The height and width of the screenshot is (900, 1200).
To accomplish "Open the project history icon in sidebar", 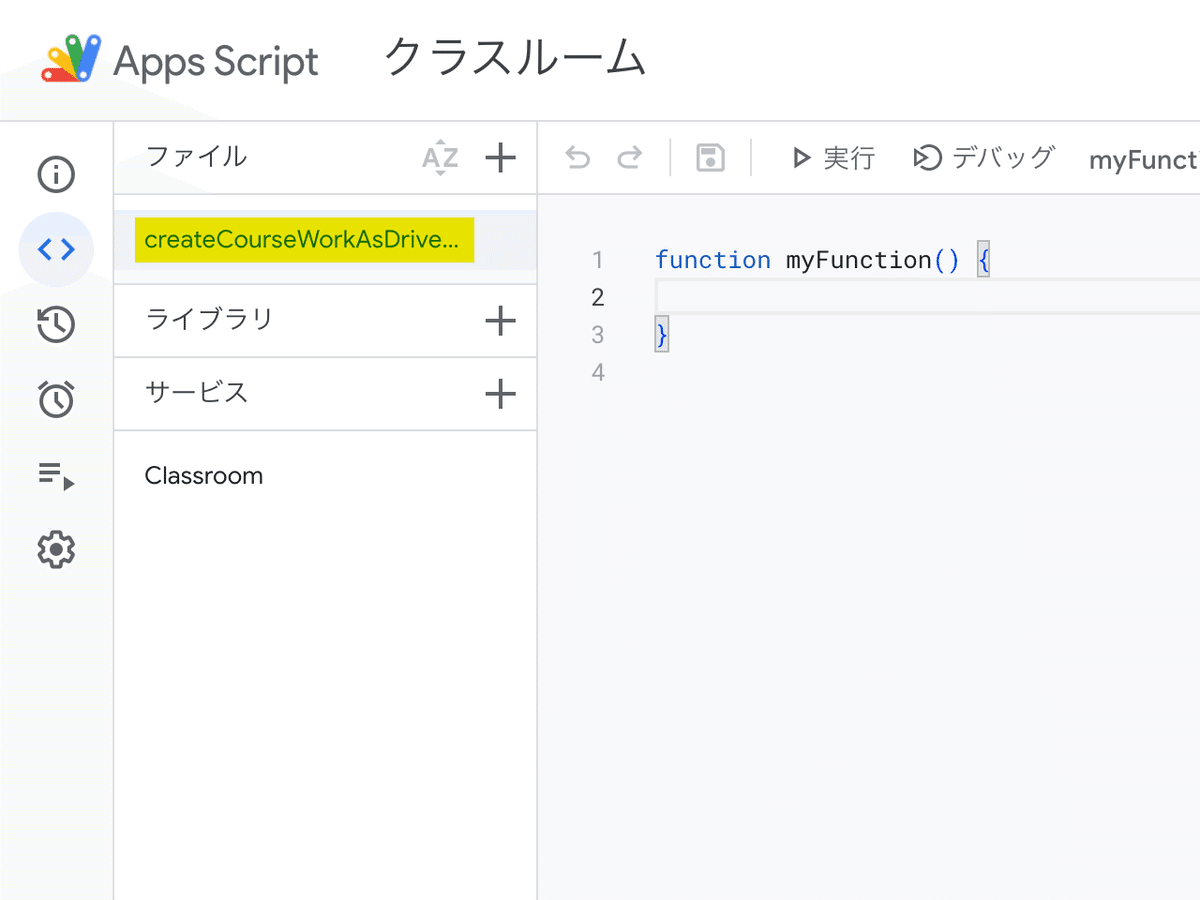I will click(56, 325).
